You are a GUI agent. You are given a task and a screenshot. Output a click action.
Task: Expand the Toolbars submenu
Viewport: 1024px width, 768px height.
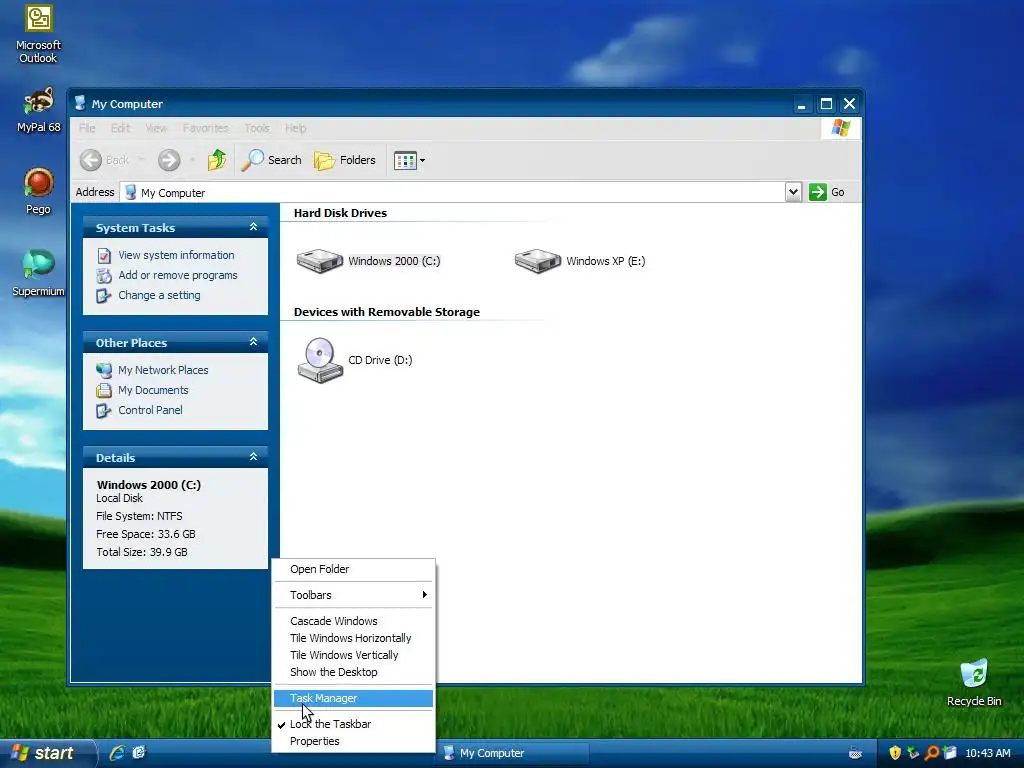(353, 595)
